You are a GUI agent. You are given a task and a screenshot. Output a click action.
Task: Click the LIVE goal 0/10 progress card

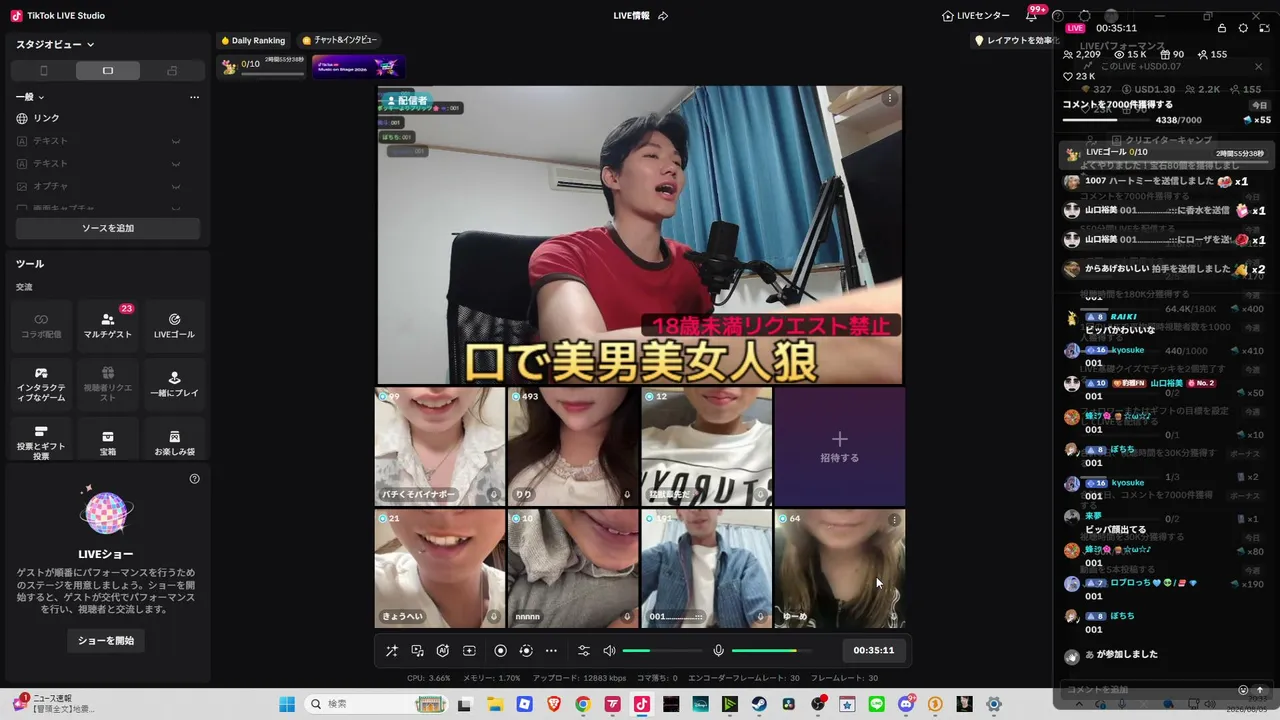(263, 67)
